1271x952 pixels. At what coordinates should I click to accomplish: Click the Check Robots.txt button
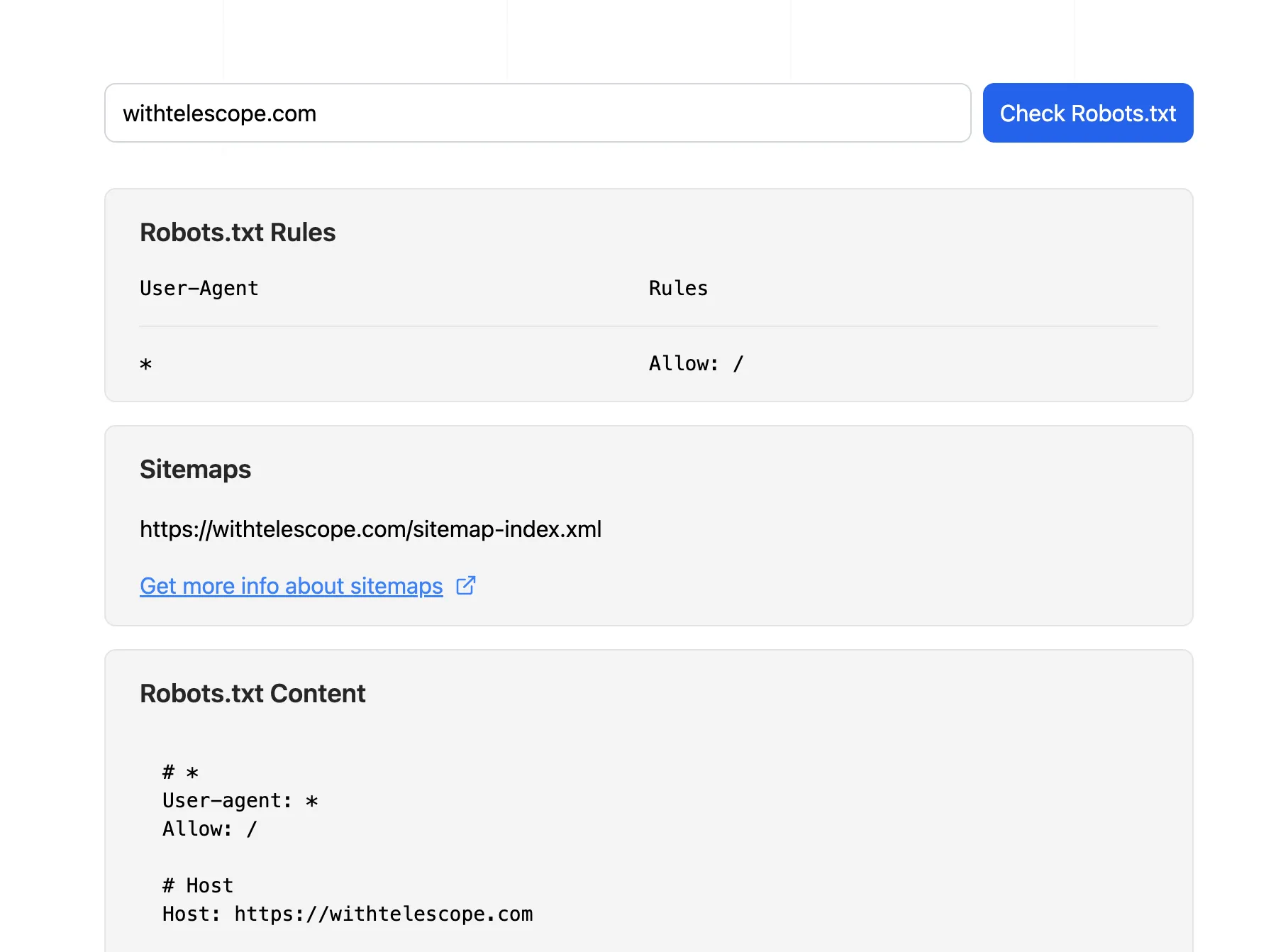click(1087, 113)
